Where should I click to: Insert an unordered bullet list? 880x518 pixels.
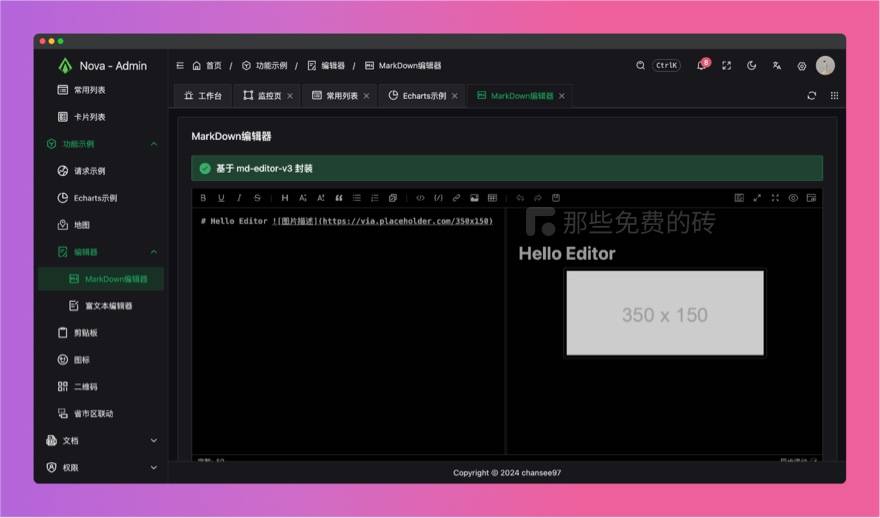(x=357, y=198)
